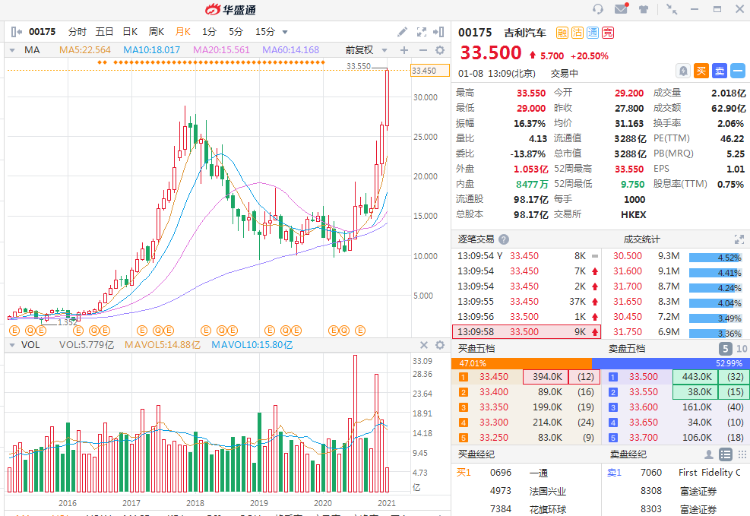The width and height of the screenshot is (750, 516).
Task: Switch to 5分 five-minute chart
Action: [236, 32]
